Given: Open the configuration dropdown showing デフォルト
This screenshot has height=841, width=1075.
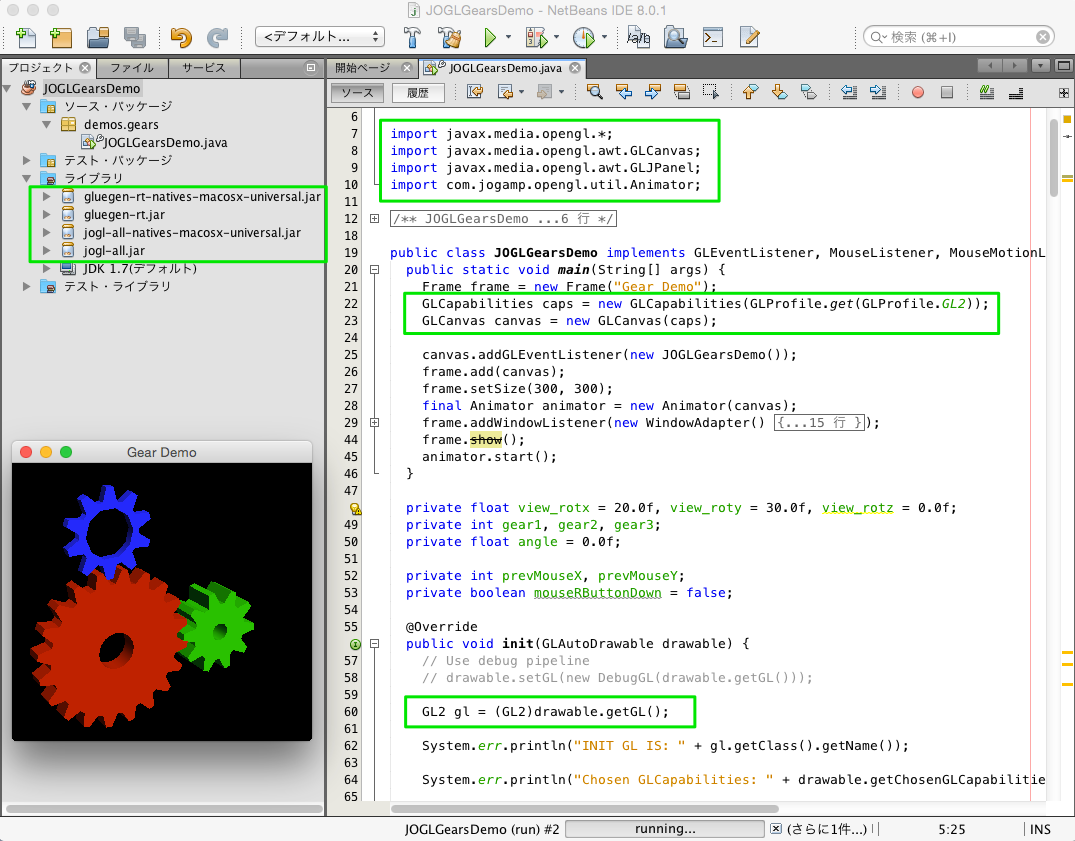Looking at the screenshot, I should [x=320, y=36].
